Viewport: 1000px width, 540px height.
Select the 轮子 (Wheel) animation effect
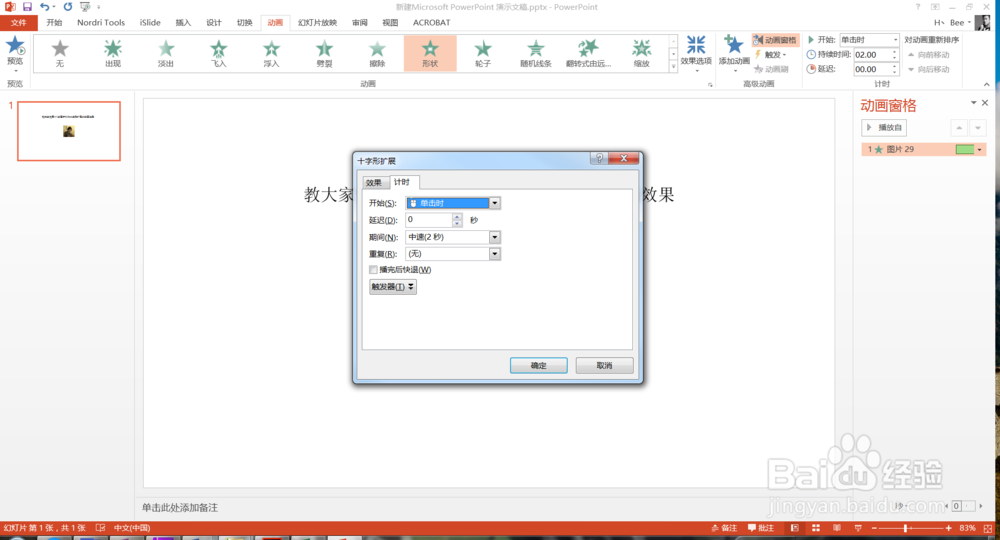click(483, 53)
